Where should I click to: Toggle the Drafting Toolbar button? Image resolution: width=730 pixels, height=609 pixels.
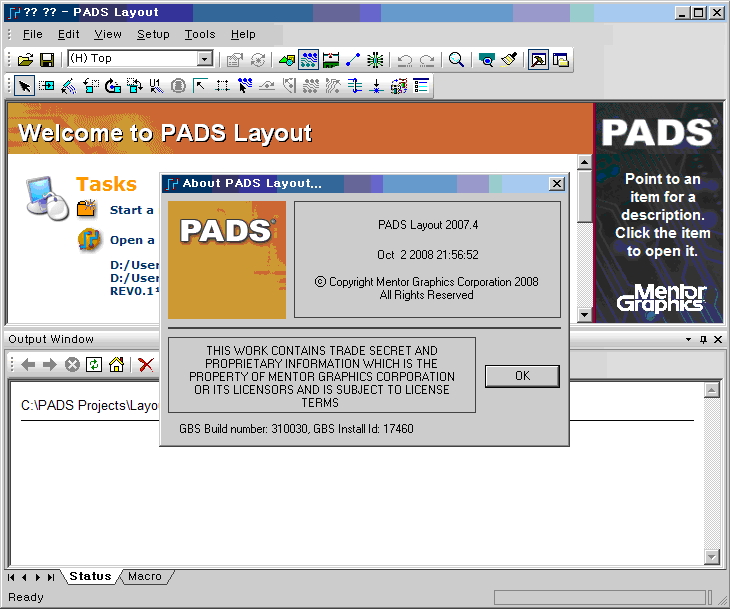[x=287, y=60]
